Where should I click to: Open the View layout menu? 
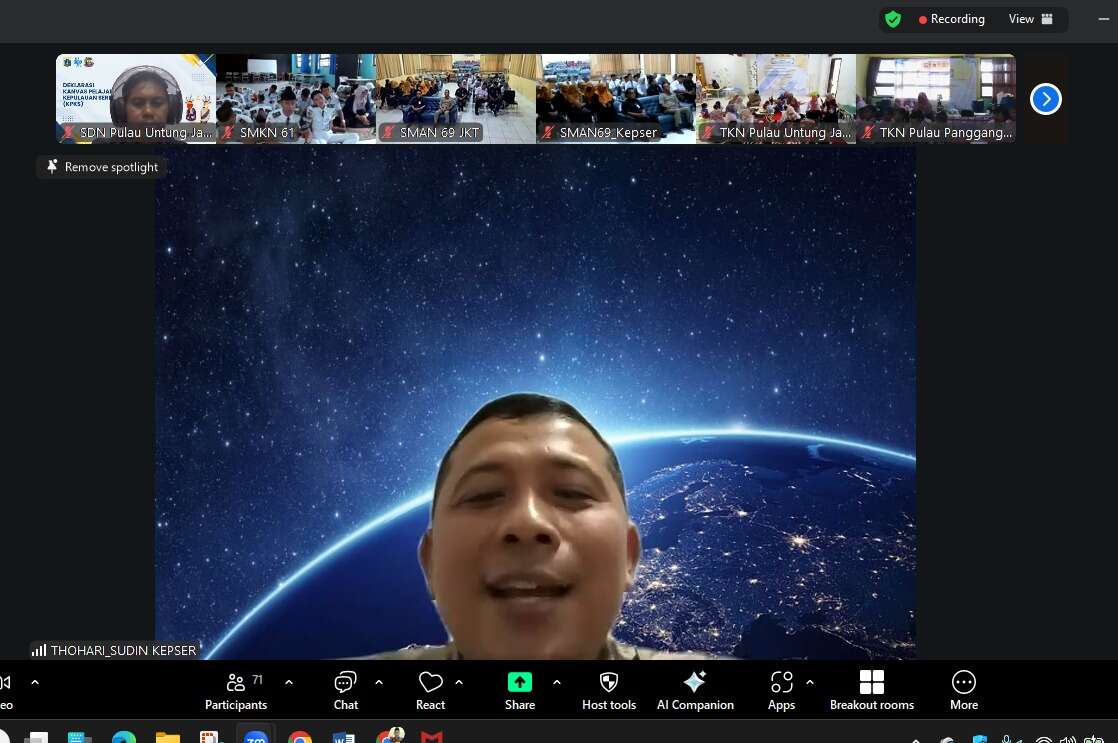[1030, 19]
